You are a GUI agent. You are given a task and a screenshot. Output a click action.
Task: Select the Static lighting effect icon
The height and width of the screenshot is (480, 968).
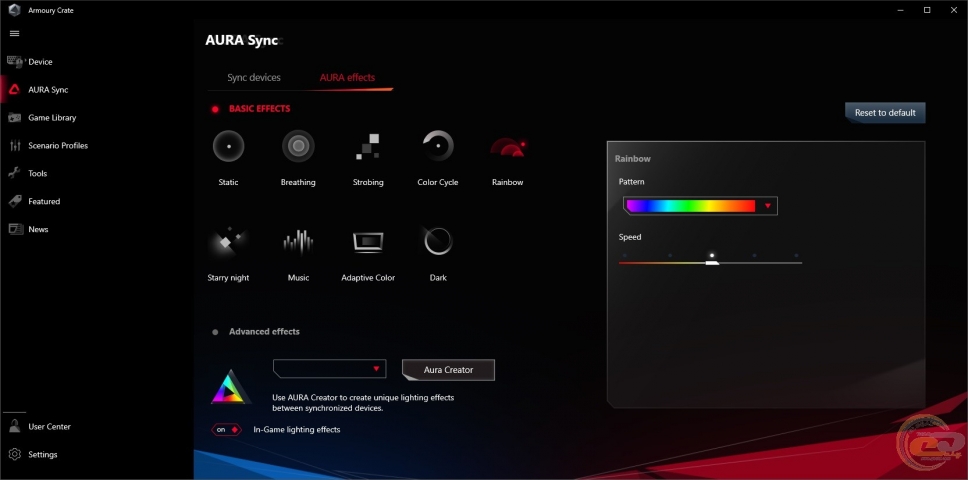coord(228,147)
